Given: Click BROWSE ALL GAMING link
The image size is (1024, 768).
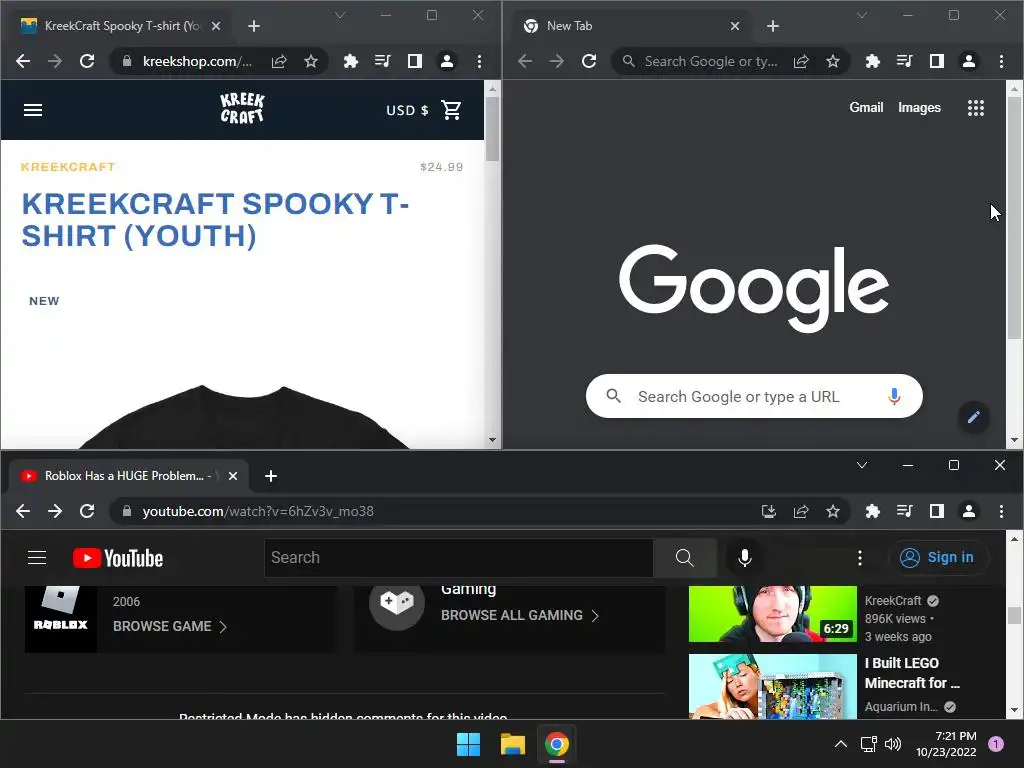Looking at the screenshot, I should (x=519, y=615).
